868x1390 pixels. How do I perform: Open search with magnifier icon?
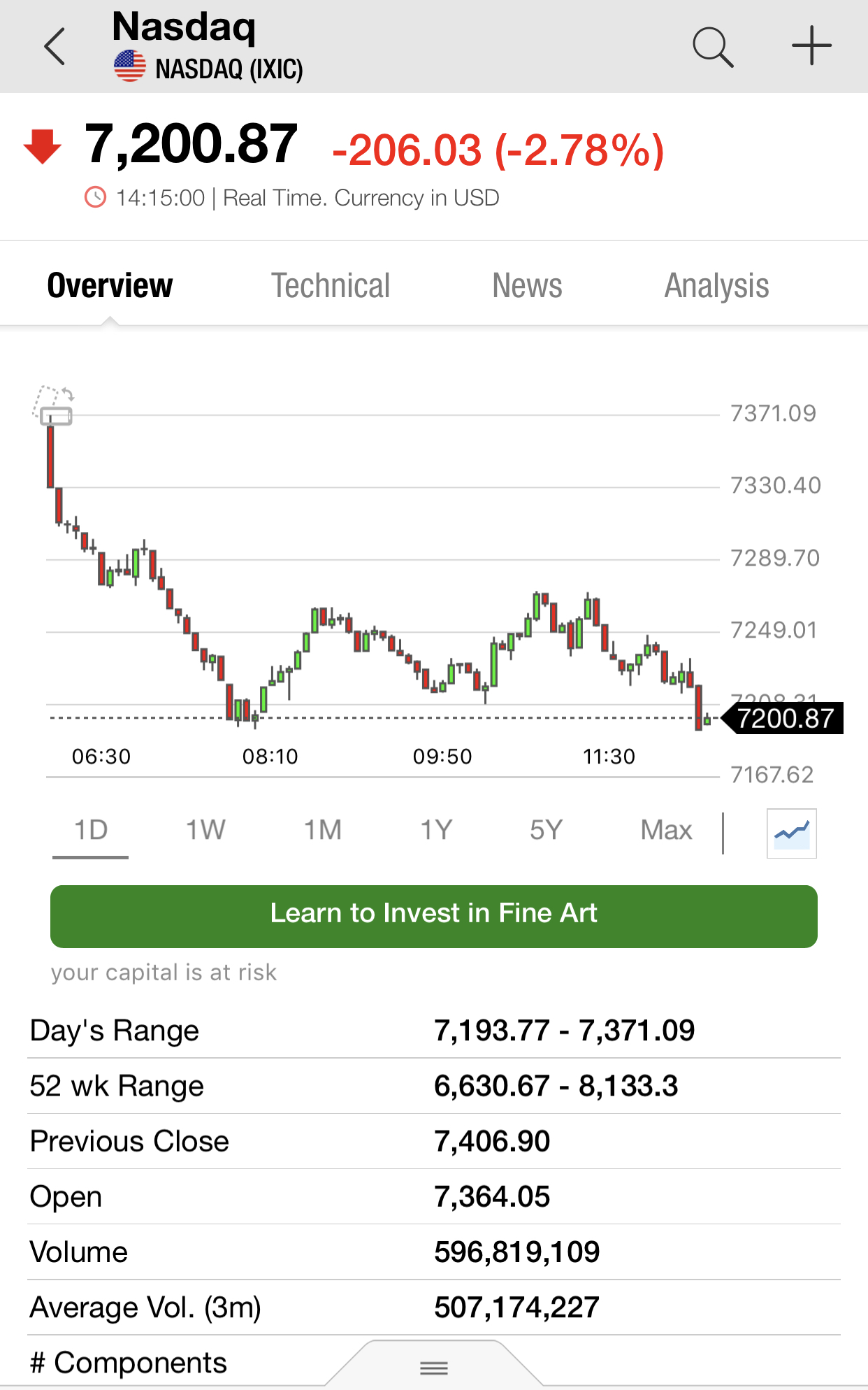[x=713, y=47]
